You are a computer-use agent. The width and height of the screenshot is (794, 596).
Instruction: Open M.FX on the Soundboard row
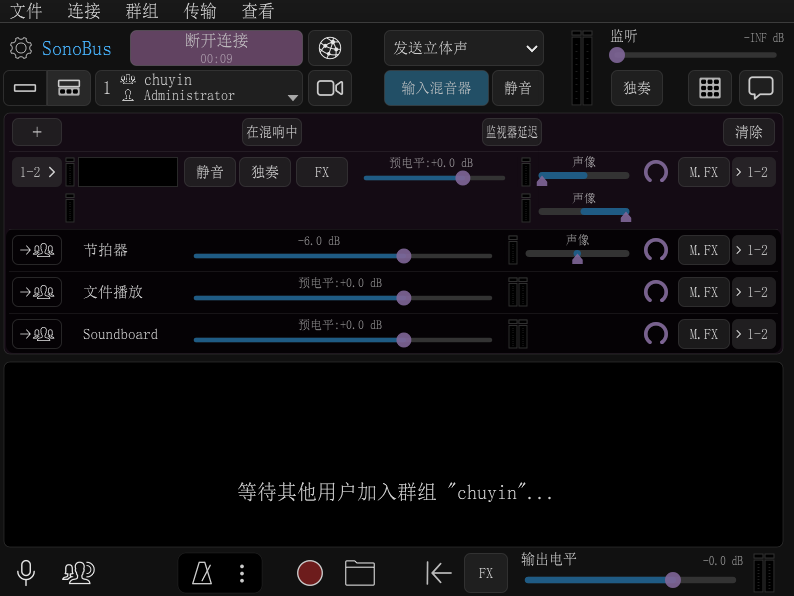point(703,334)
